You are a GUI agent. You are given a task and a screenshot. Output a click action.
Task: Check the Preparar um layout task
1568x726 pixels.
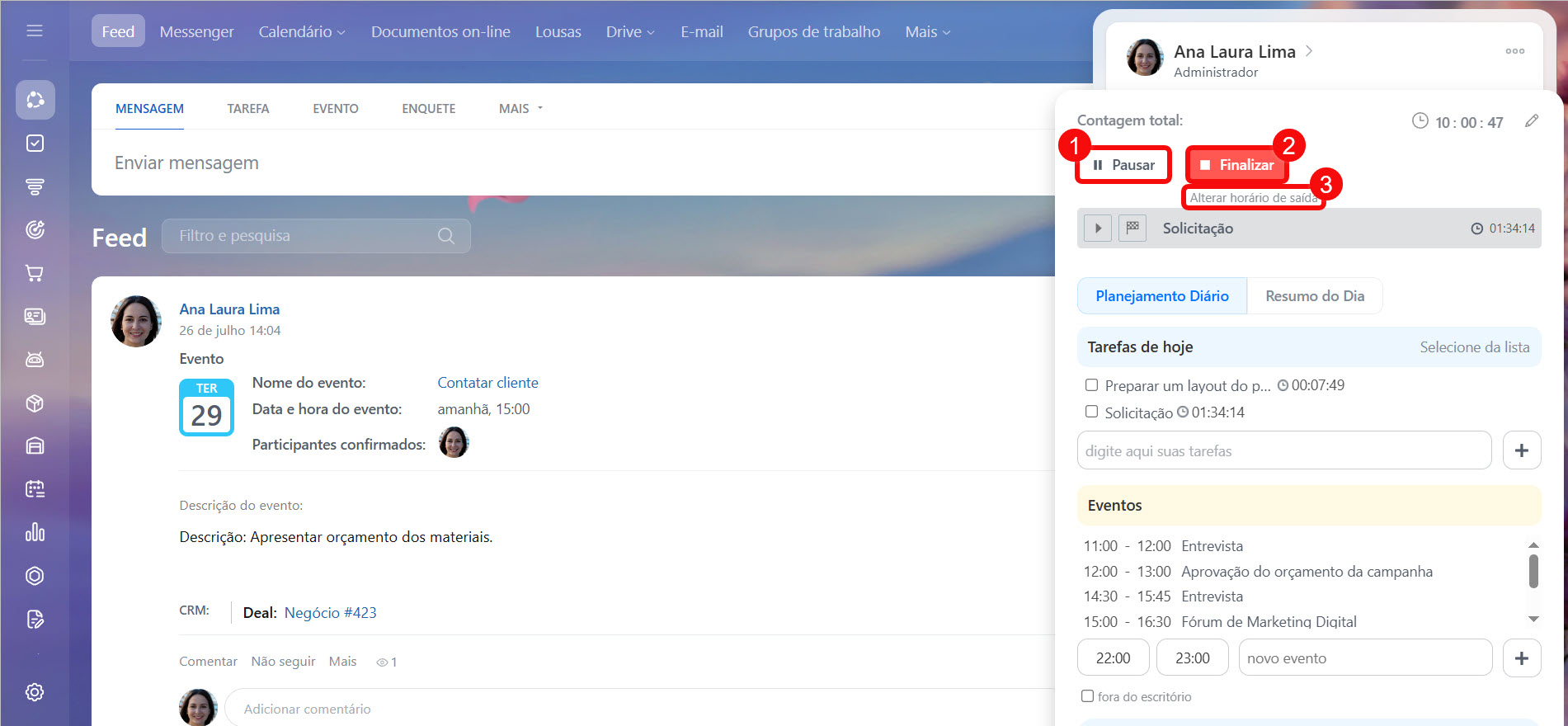coord(1091,385)
